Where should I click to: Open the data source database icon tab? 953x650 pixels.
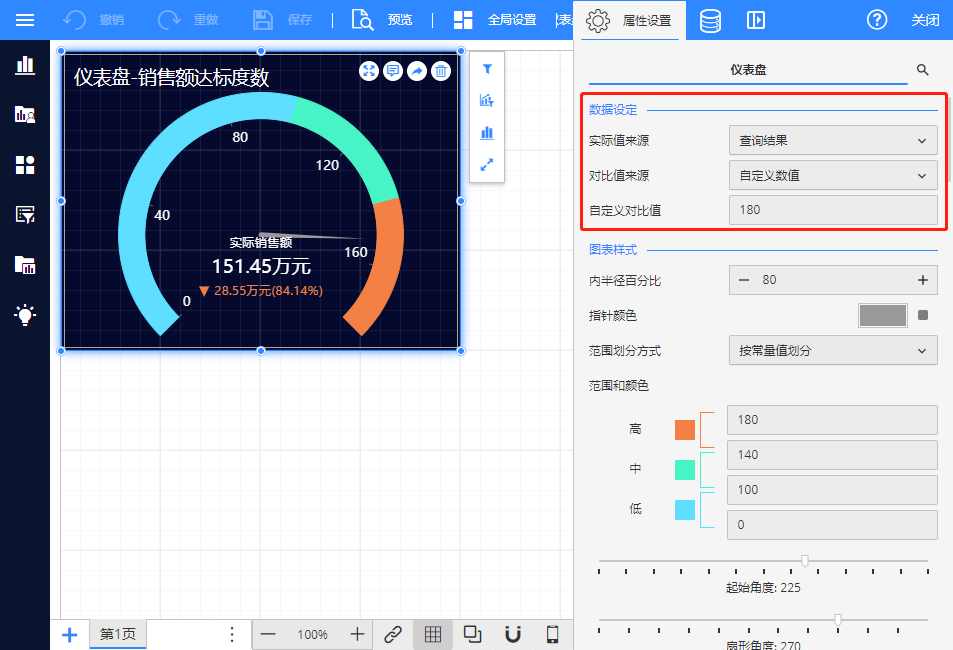pos(710,20)
